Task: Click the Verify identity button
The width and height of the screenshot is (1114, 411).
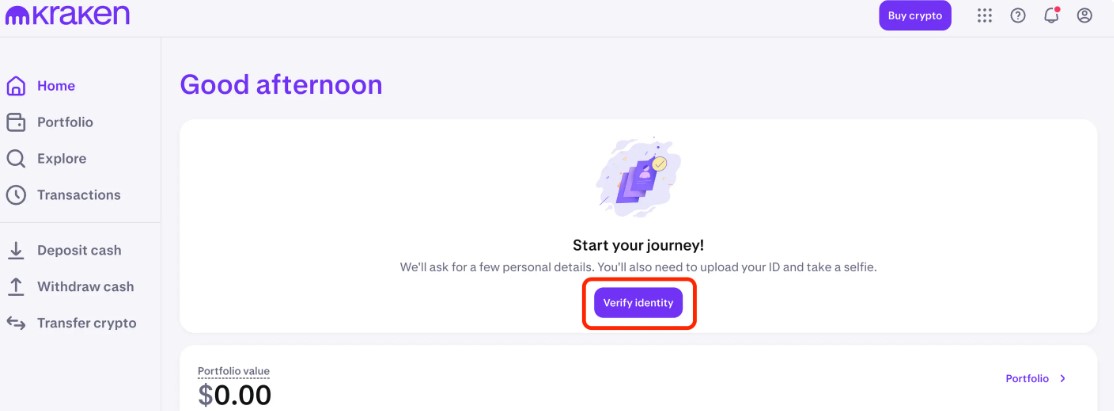Action: click(638, 303)
